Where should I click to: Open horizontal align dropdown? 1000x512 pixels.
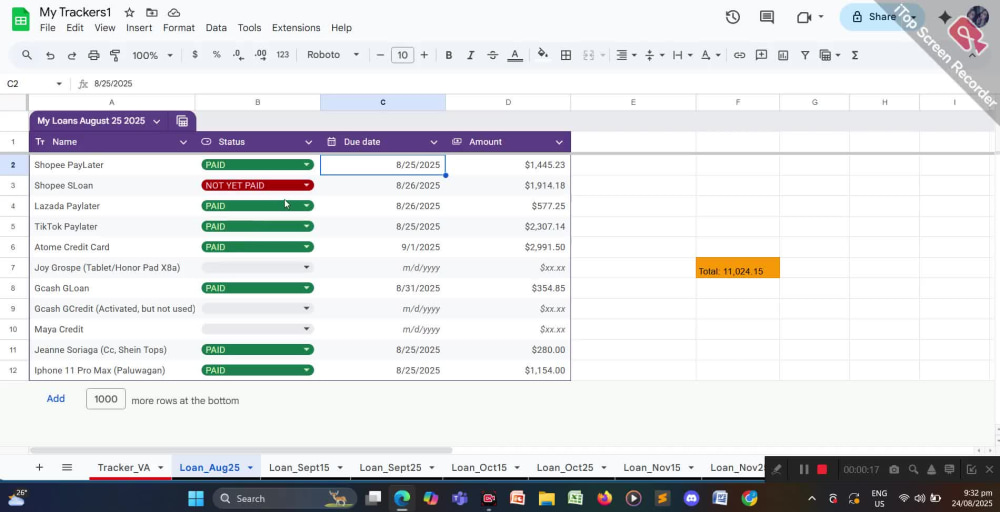pos(626,55)
